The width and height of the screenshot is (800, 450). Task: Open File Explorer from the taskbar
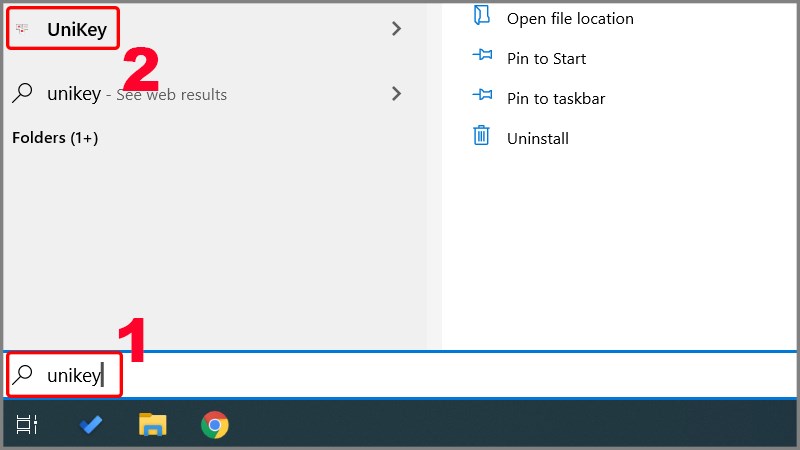pos(153,424)
